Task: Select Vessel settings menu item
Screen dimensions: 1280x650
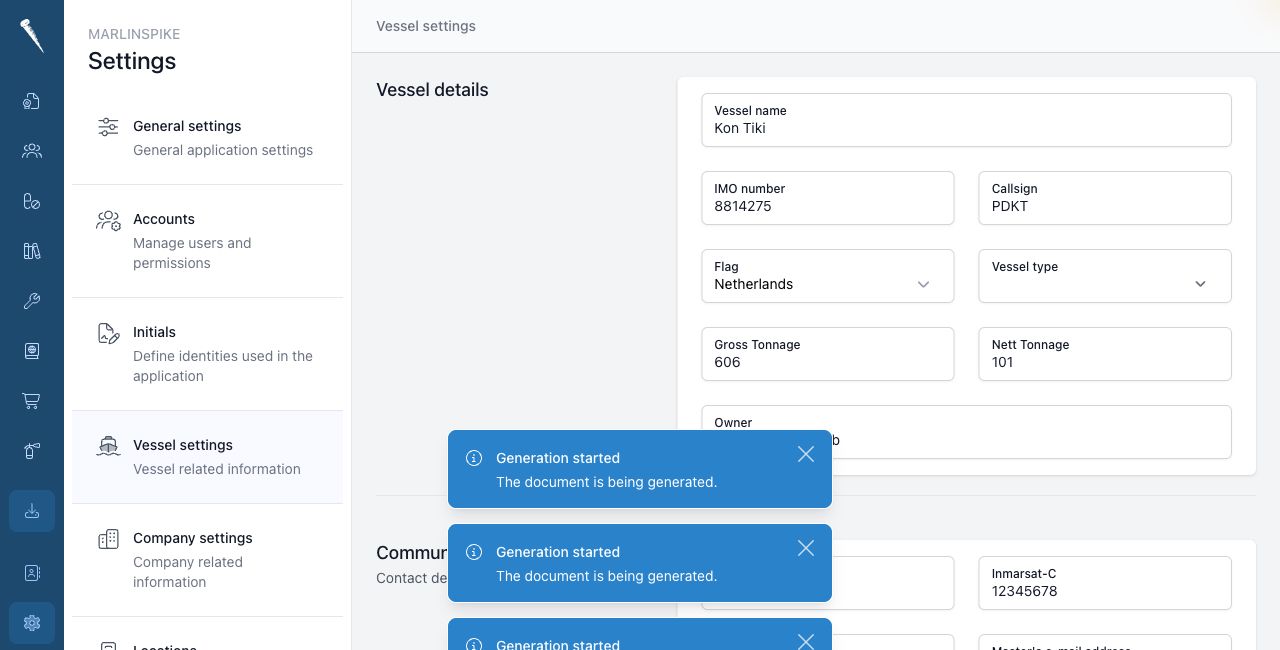Action: (207, 457)
